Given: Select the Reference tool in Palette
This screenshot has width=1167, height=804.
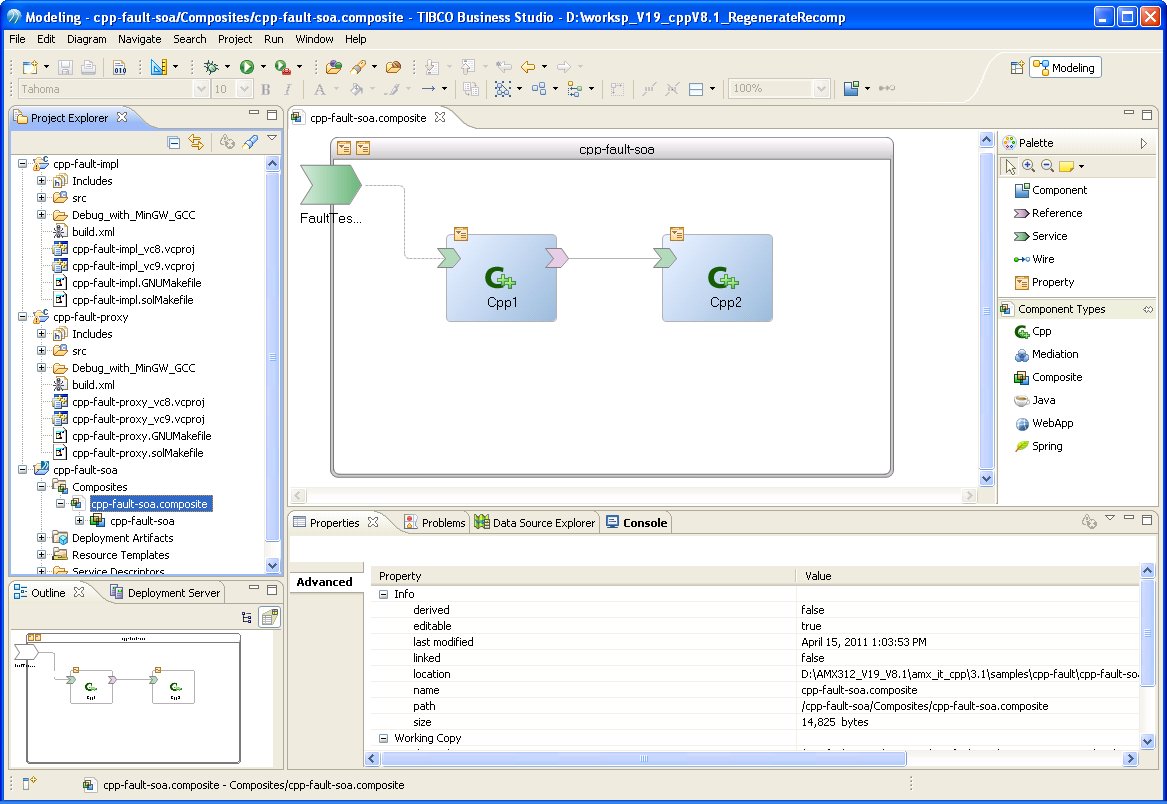Looking at the screenshot, I should 1048,214.
